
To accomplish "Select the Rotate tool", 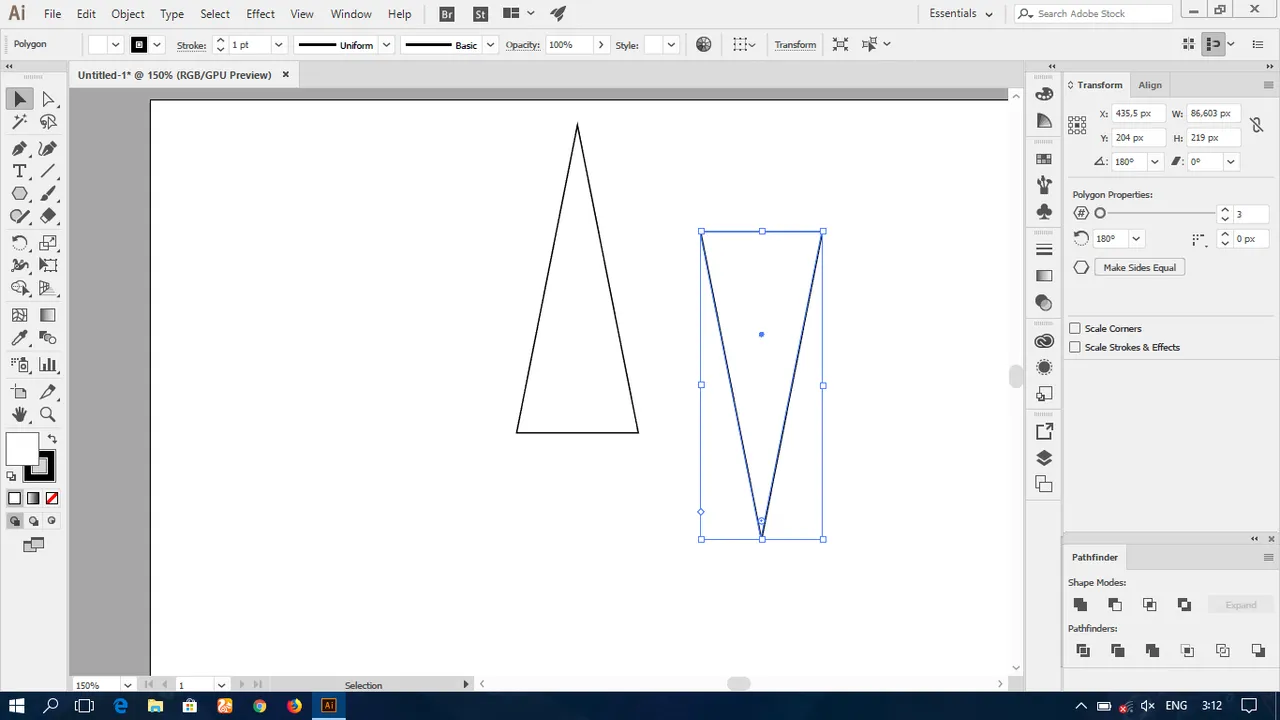I will [x=20, y=243].
